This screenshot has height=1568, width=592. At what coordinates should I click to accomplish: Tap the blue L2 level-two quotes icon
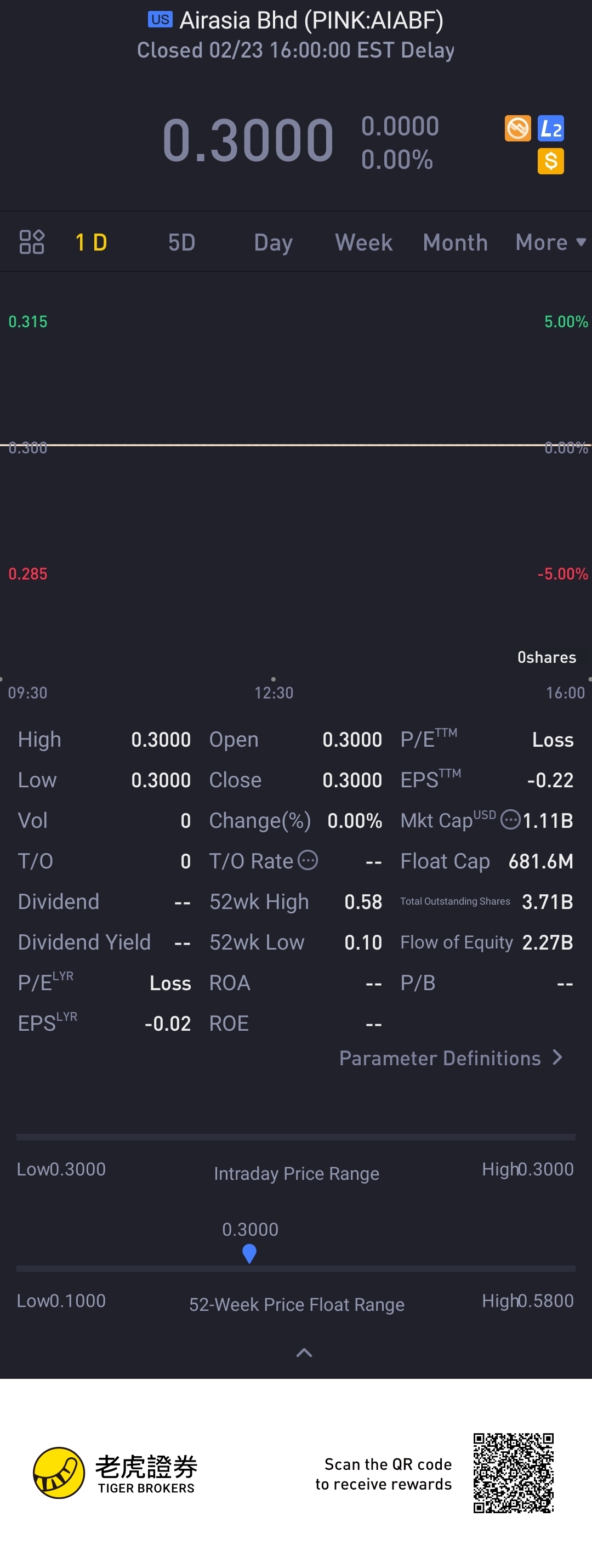pyautogui.click(x=551, y=128)
